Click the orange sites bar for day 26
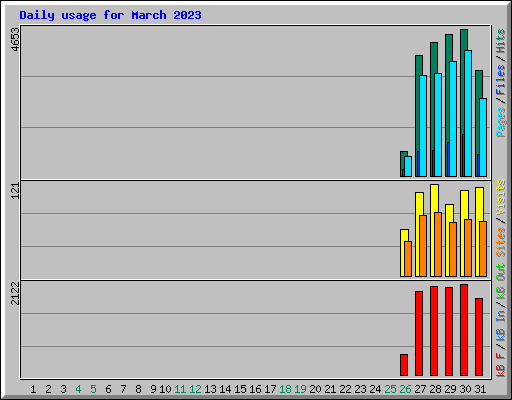512x400 pixels. 408,259
